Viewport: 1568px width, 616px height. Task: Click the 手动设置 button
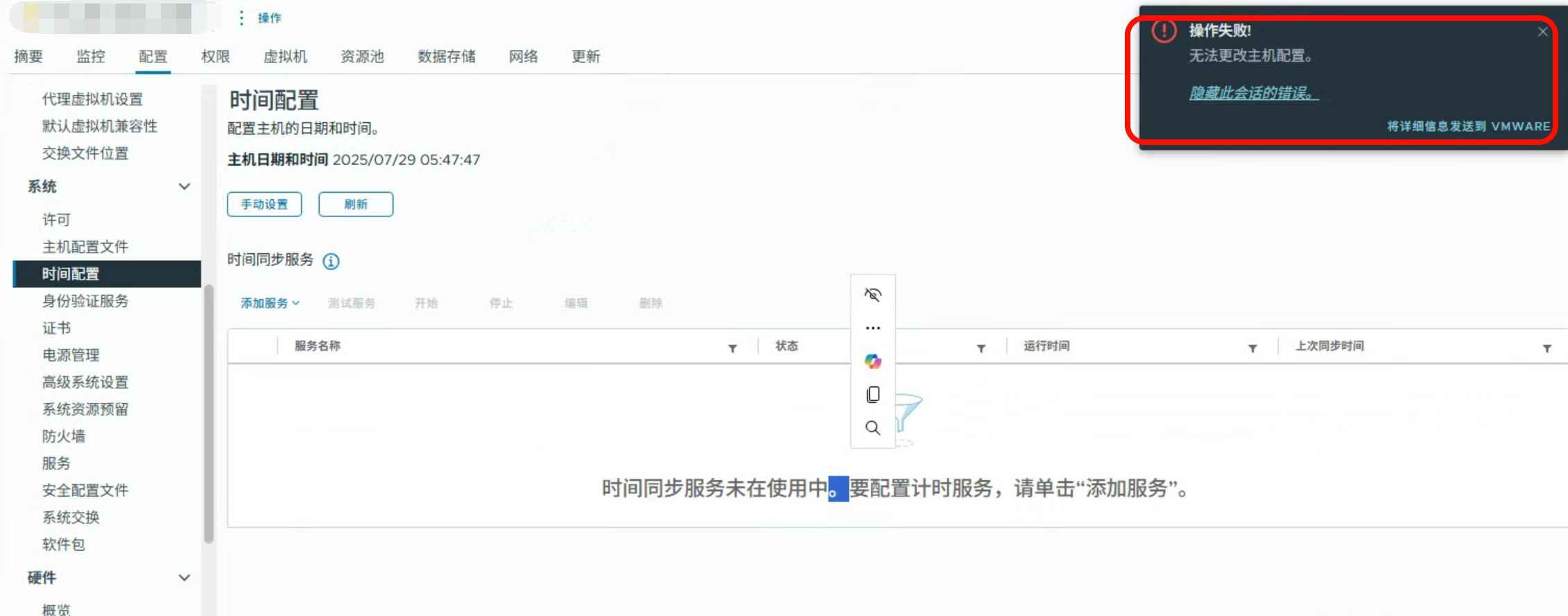pos(264,204)
